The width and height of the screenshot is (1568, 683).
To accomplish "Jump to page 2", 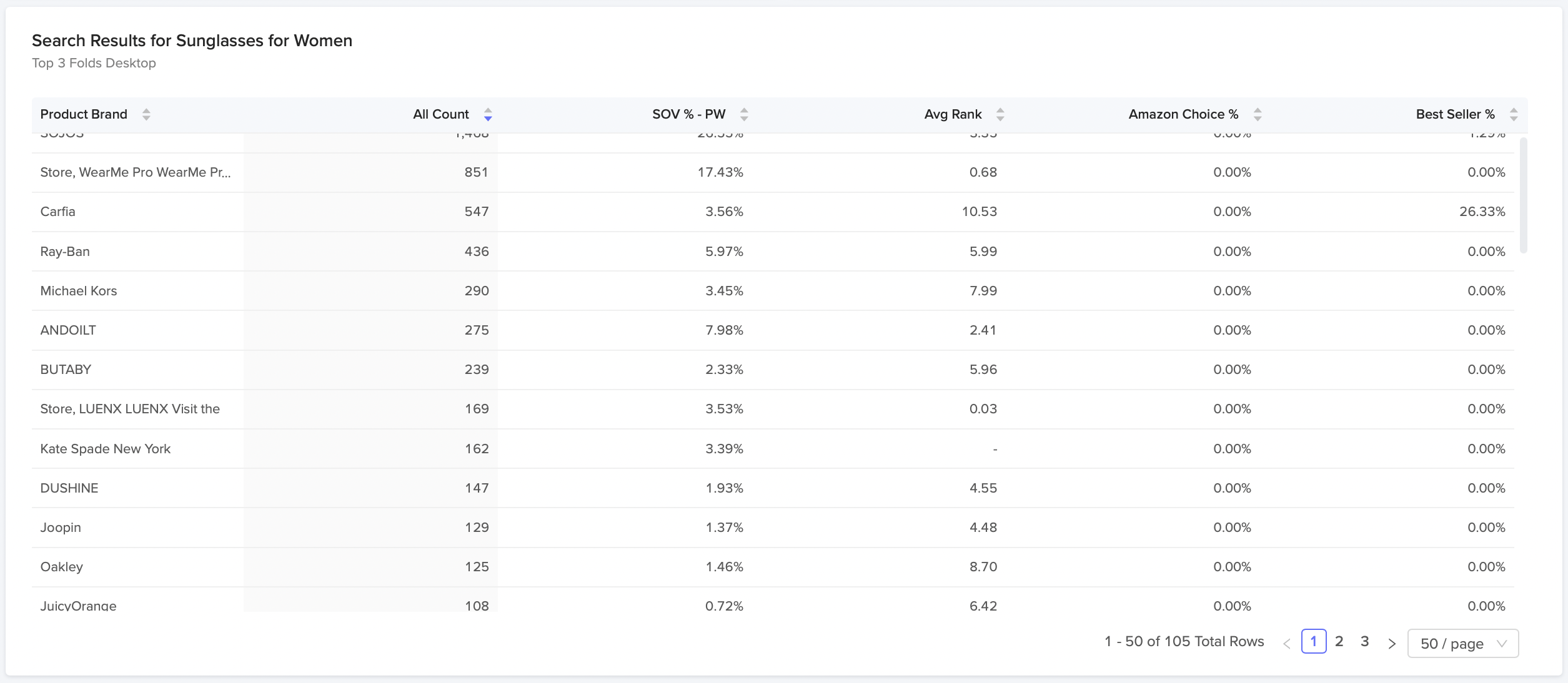I will click(x=1339, y=641).
